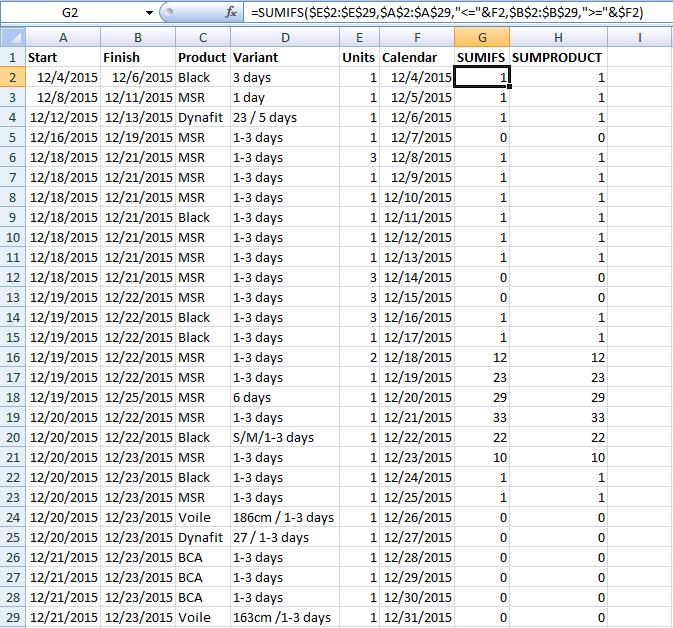The width and height of the screenshot is (673, 628).
Task: Click the '6 days' variant cell
Action: tap(285, 397)
